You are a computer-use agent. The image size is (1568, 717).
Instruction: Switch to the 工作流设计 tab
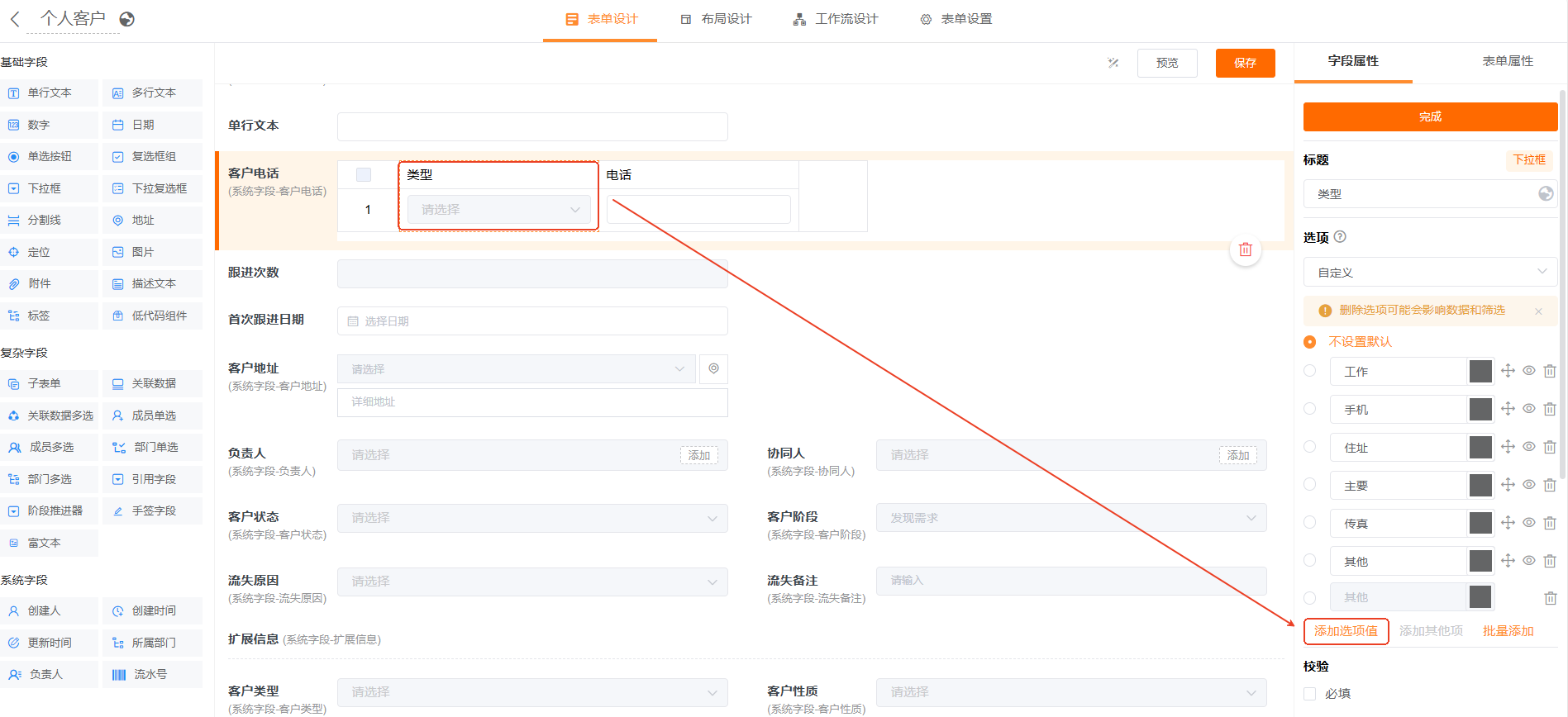836,19
